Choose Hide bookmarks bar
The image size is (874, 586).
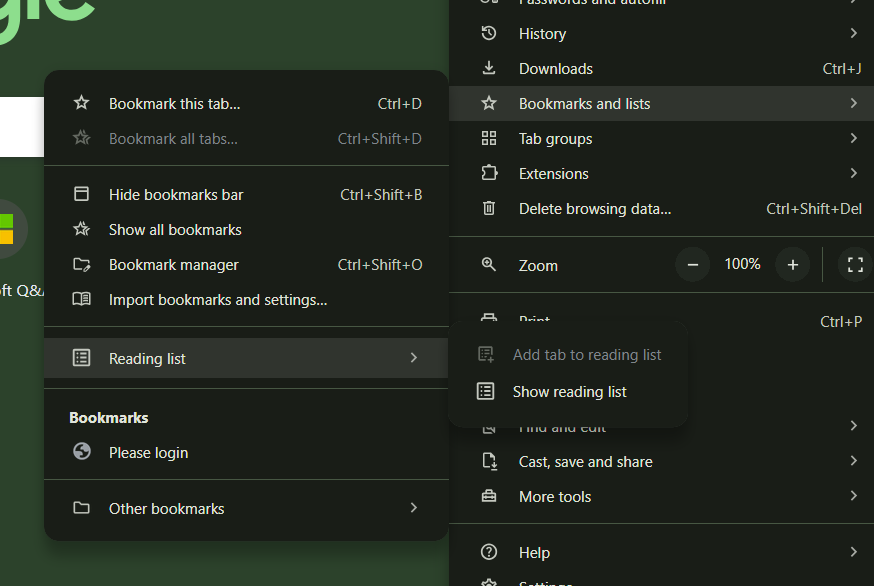(x=246, y=195)
